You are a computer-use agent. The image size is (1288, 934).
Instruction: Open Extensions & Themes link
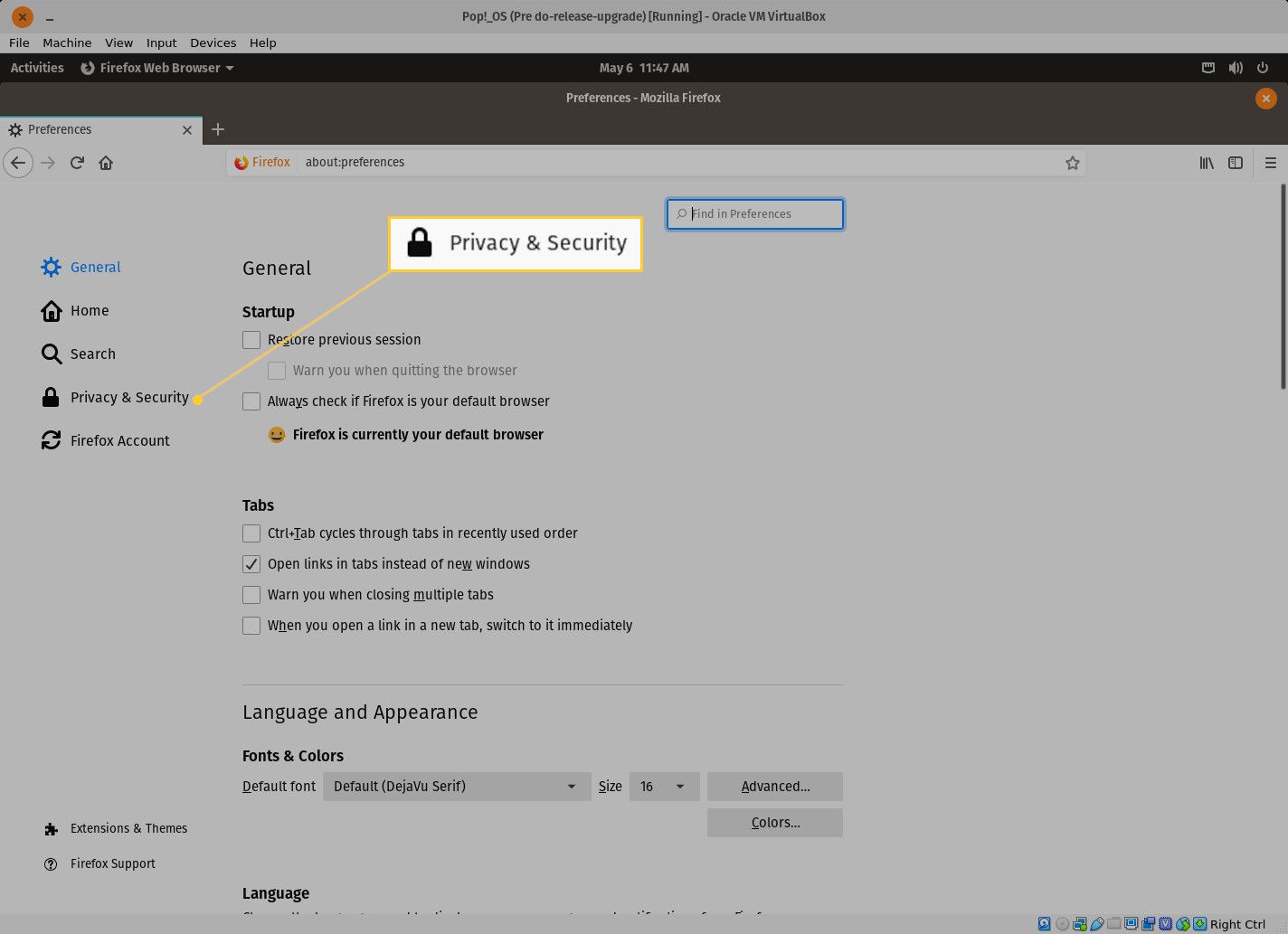[x=116, y=828]
